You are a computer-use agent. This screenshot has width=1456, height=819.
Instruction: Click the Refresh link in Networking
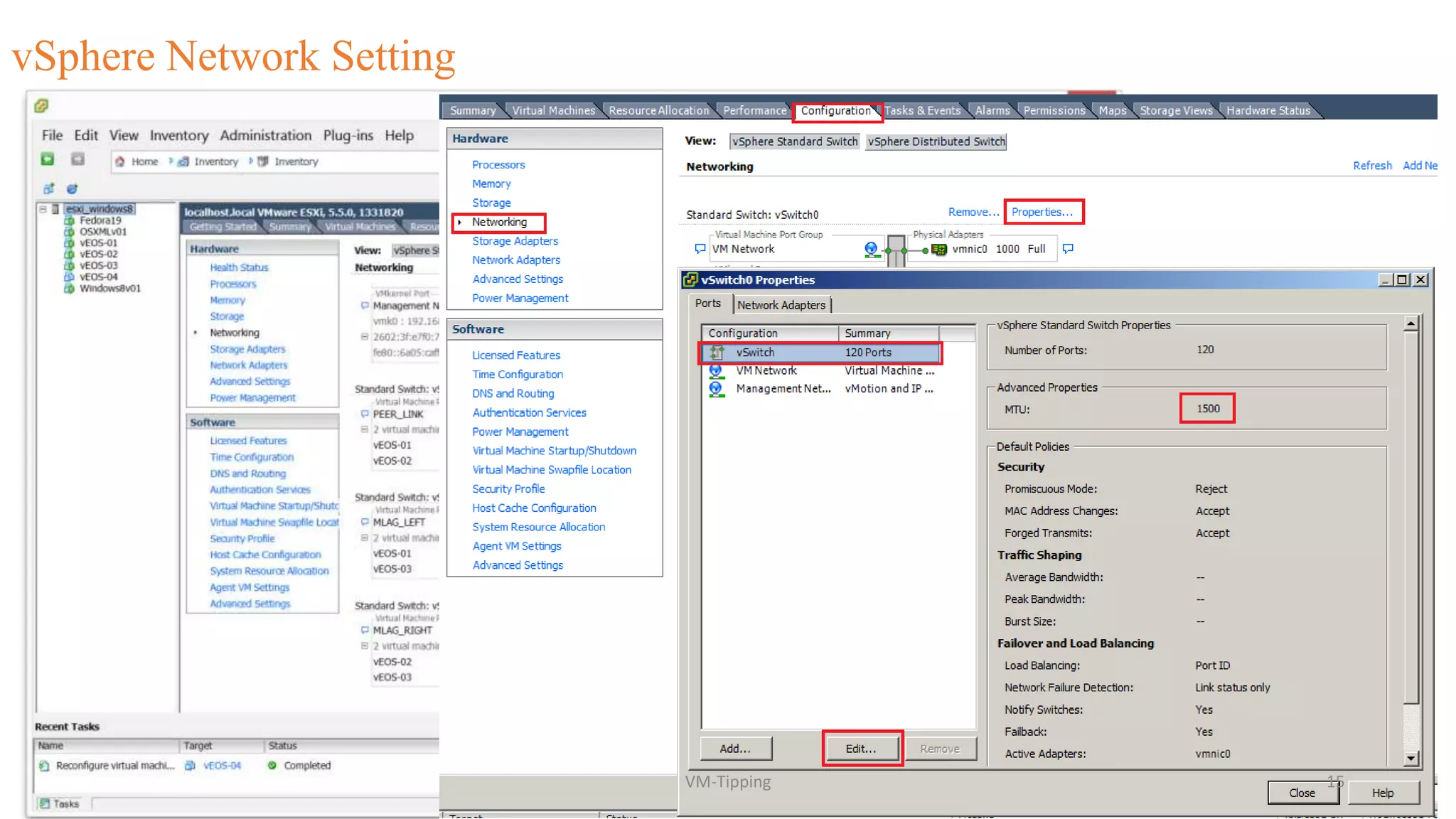(x=1372, y=166)
